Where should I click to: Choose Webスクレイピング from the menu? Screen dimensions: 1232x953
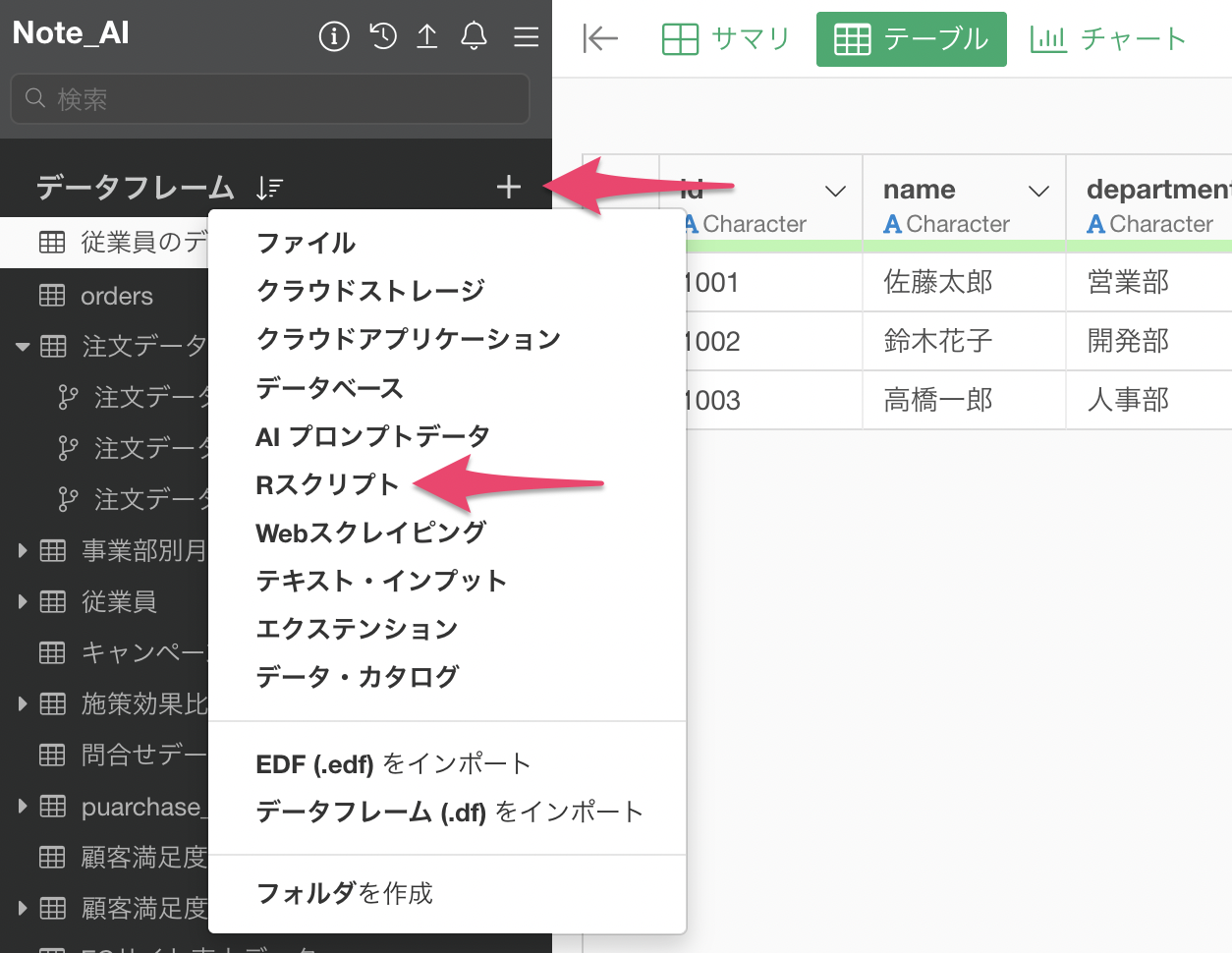[x=370, y=533]
